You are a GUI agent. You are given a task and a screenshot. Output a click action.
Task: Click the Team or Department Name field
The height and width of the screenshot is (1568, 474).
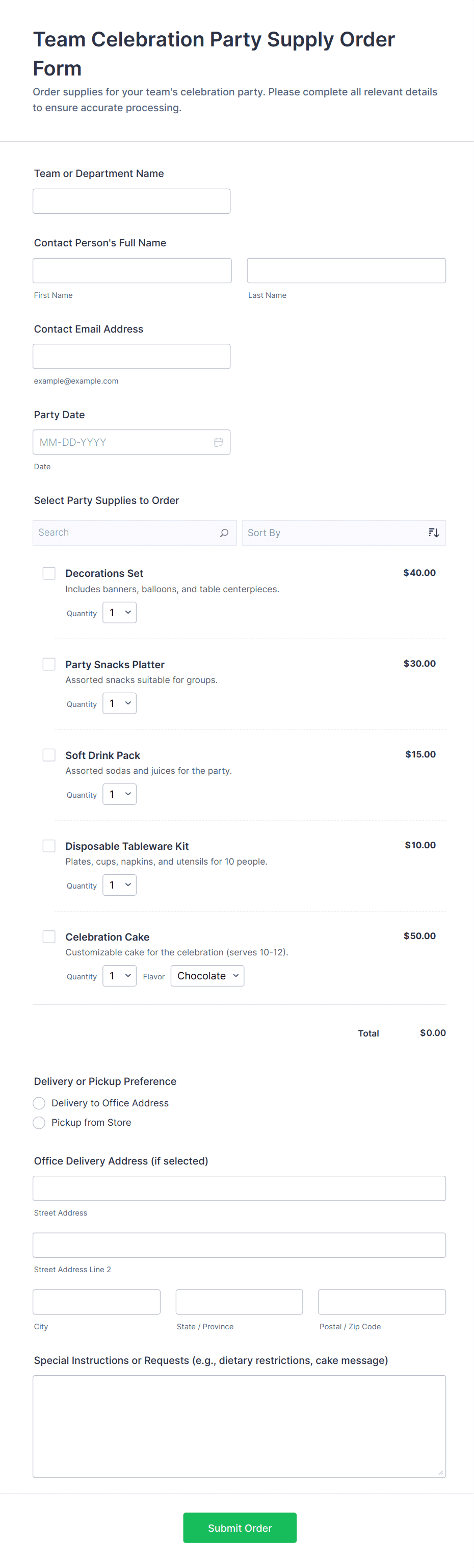pos(131,201)
